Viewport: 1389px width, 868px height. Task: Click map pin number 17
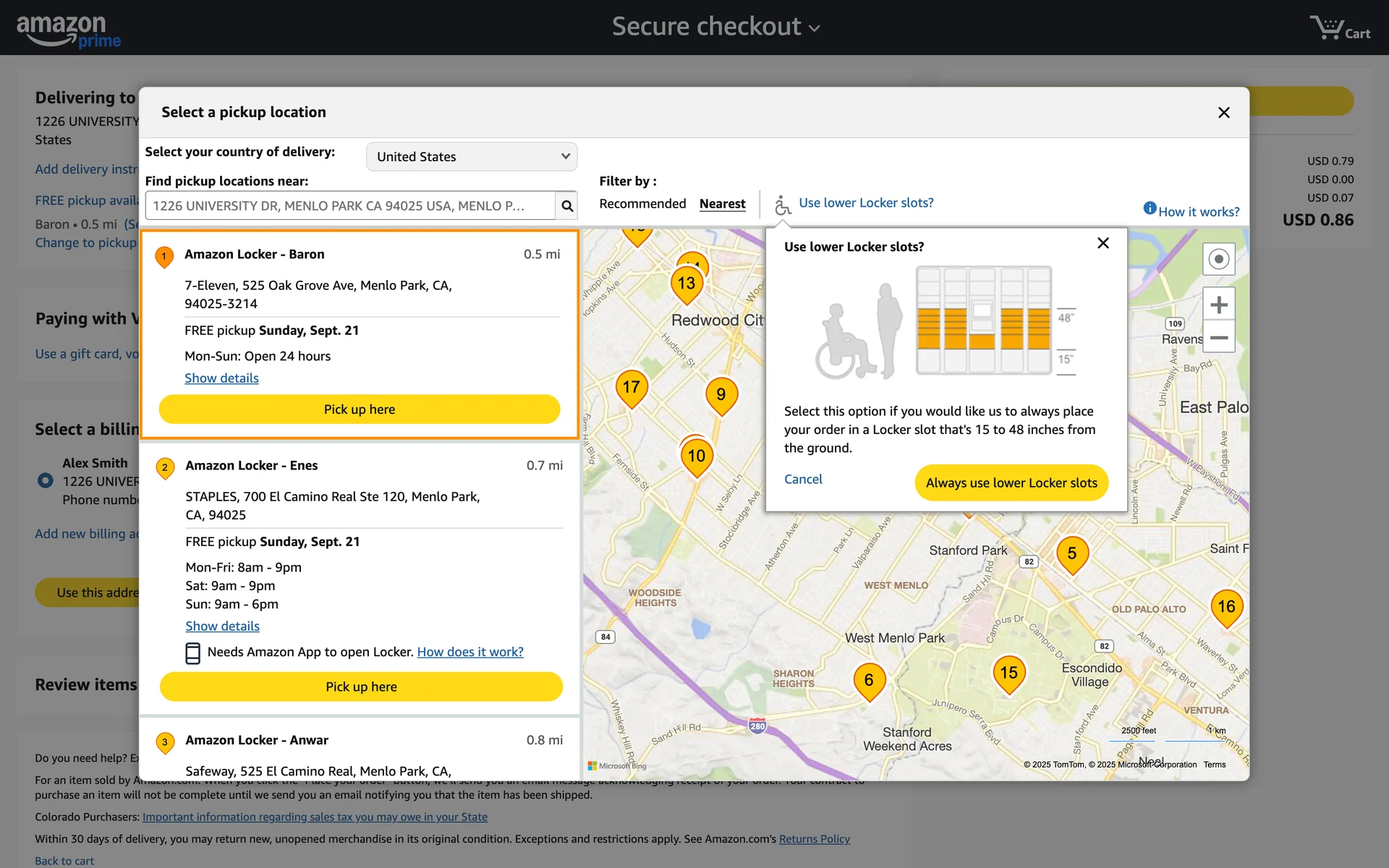tap(631, 387)
